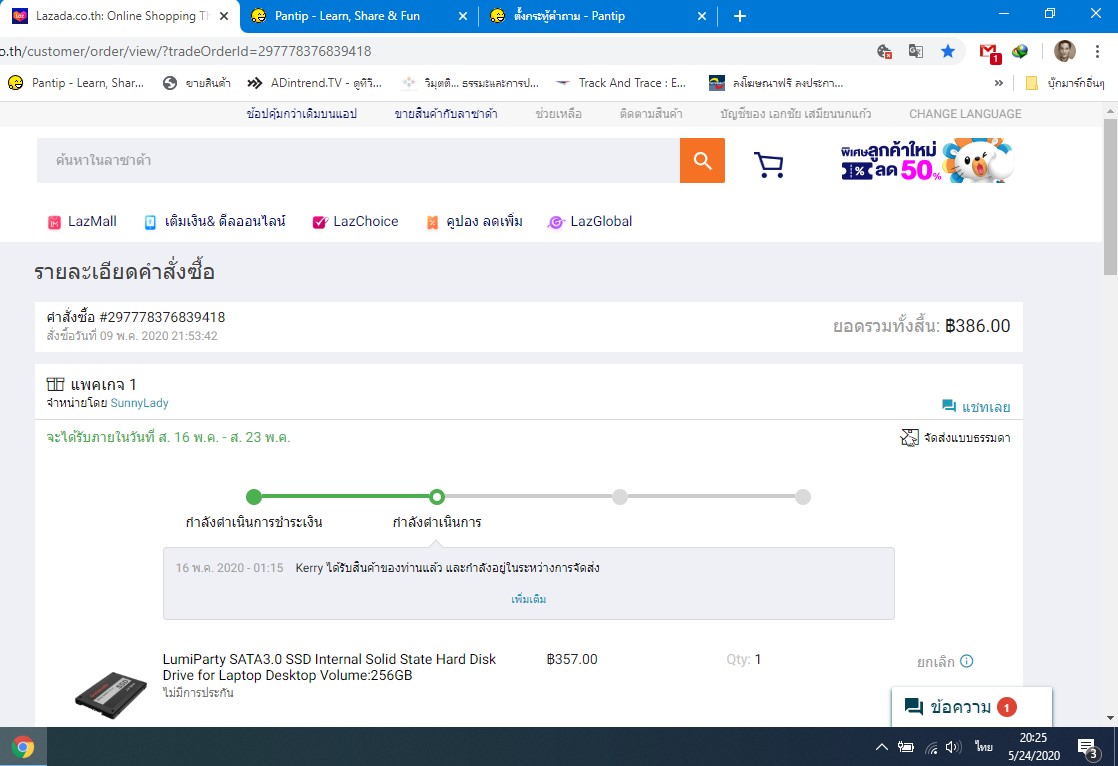Open ADintrend.TV bookmark
Viewport: 1118px width, 766px height.
tap(314, 83)
